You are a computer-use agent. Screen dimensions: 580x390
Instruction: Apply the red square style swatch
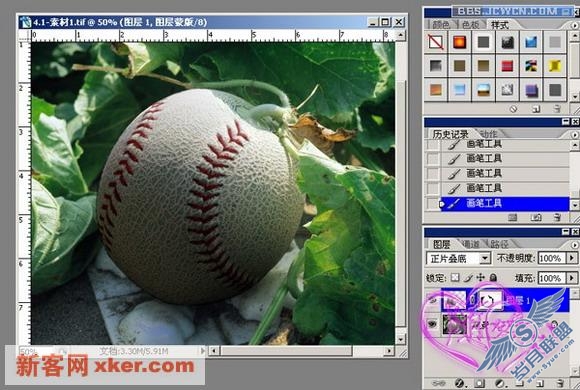[x=507, y=66]
